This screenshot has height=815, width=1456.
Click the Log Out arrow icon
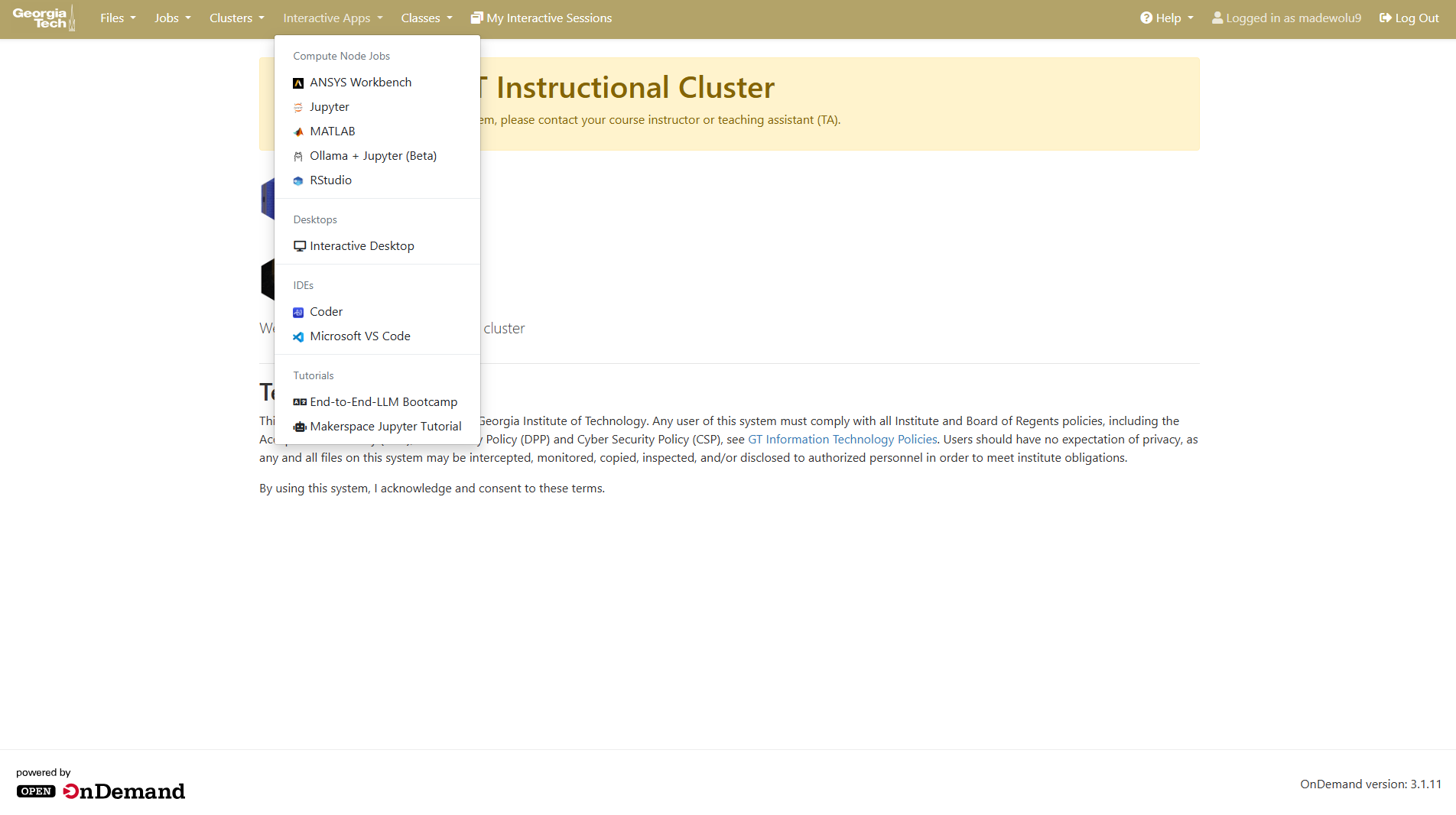pyautogui.click(x=1386, y=18)
